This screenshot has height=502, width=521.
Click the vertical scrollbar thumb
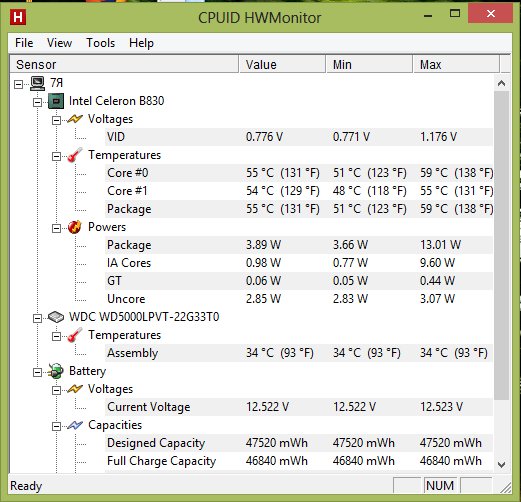[502, 245]
